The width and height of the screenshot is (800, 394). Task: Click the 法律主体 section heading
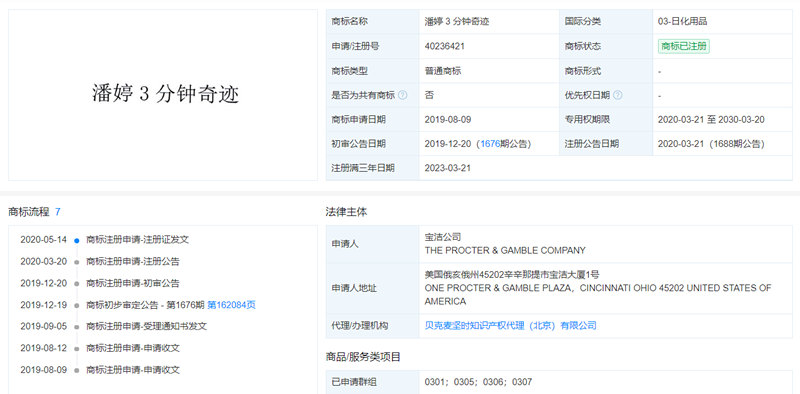[x=346, y=211]
